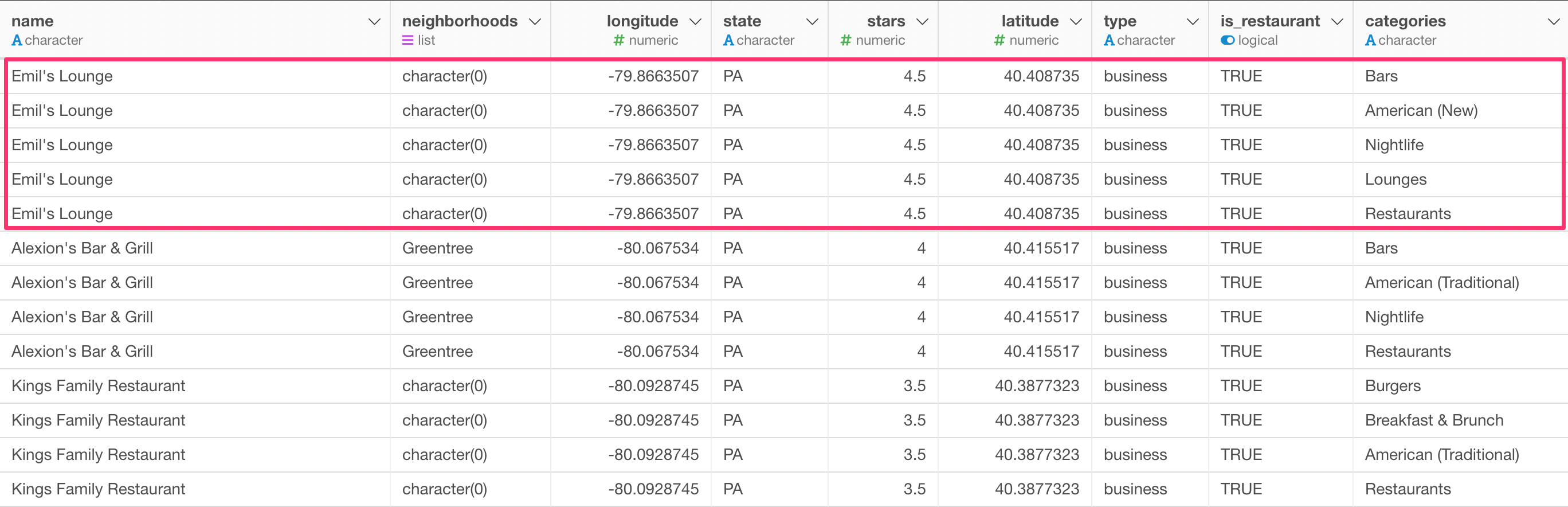Click business in Emil's Nightlife row
Screen dimensions: 1568x507
click(x=1135, y=145)
